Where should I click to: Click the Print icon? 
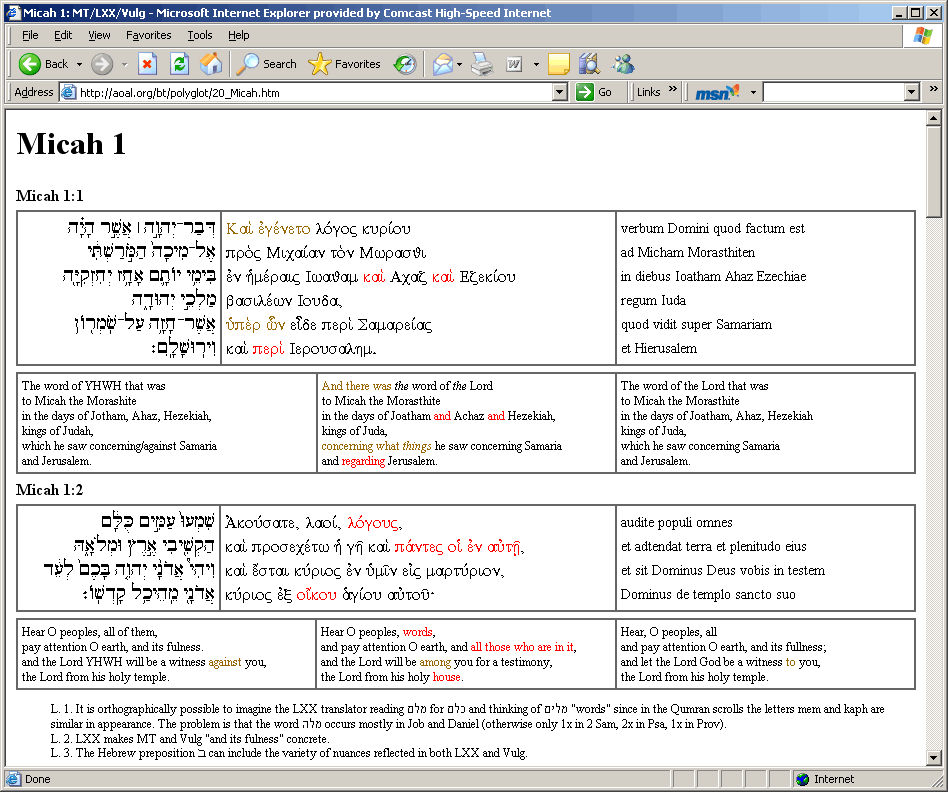click(x=482, y=64)
